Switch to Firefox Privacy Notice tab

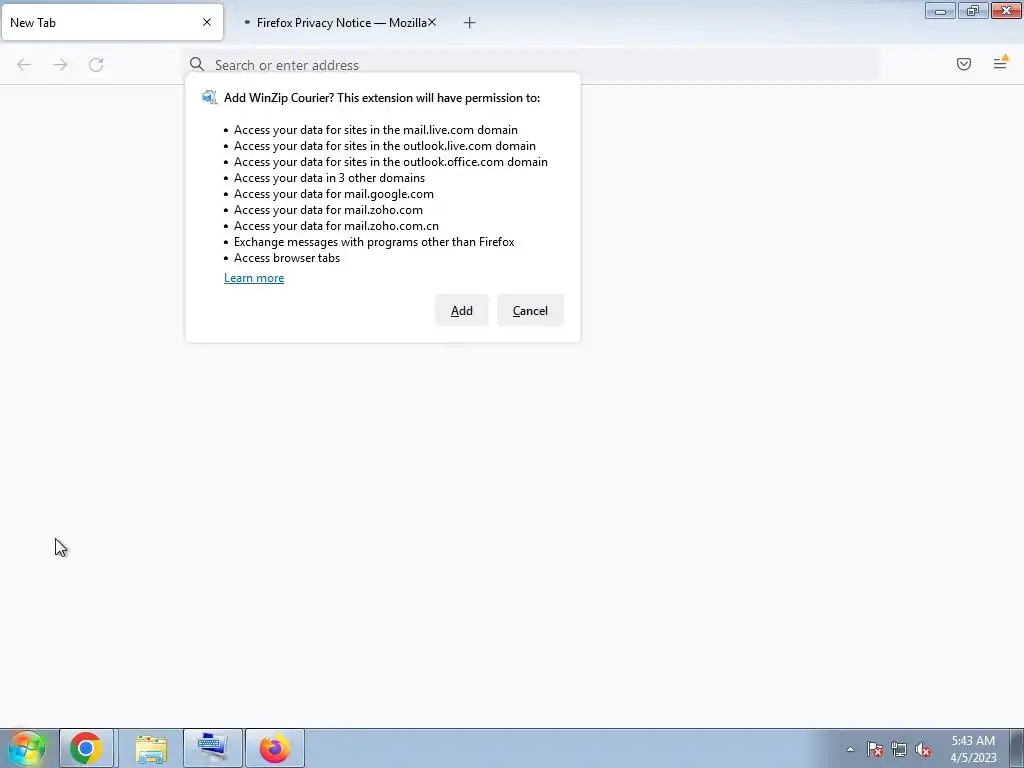point(334,22)
